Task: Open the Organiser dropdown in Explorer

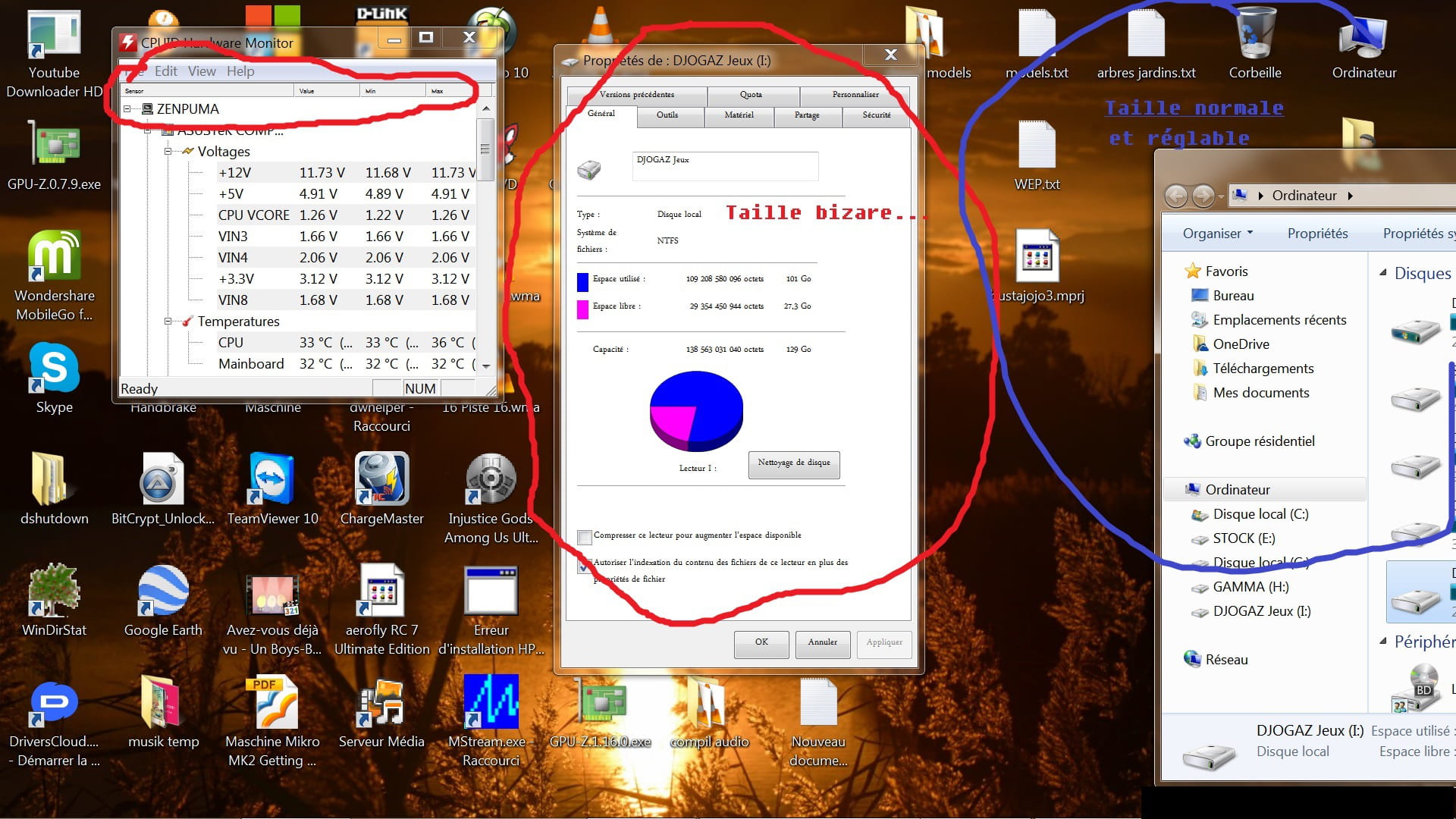Action: 1217,234
